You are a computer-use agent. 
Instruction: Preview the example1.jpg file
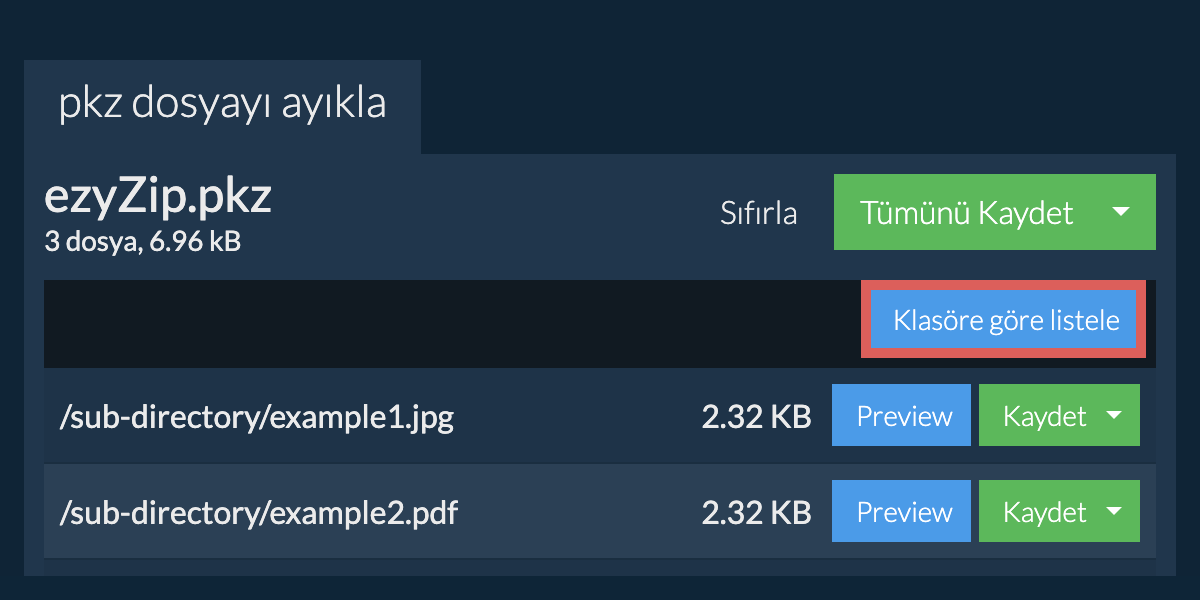[901, 416]
